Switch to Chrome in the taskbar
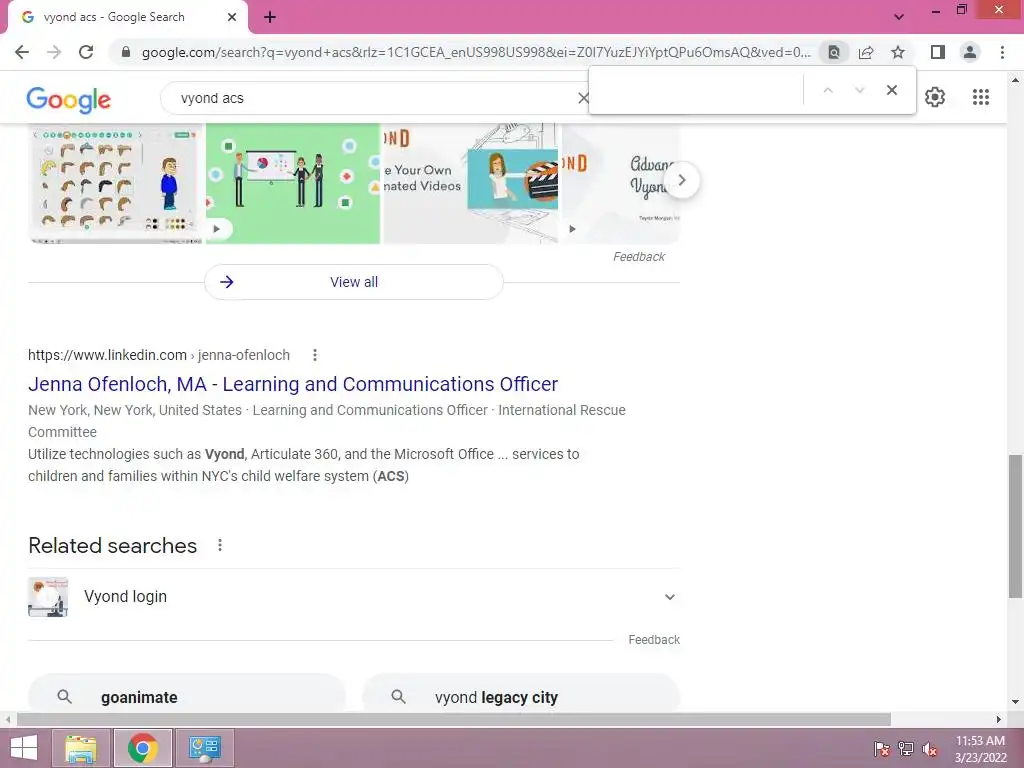The height and width of the screenshot is (768, 1024). point(143,748)
